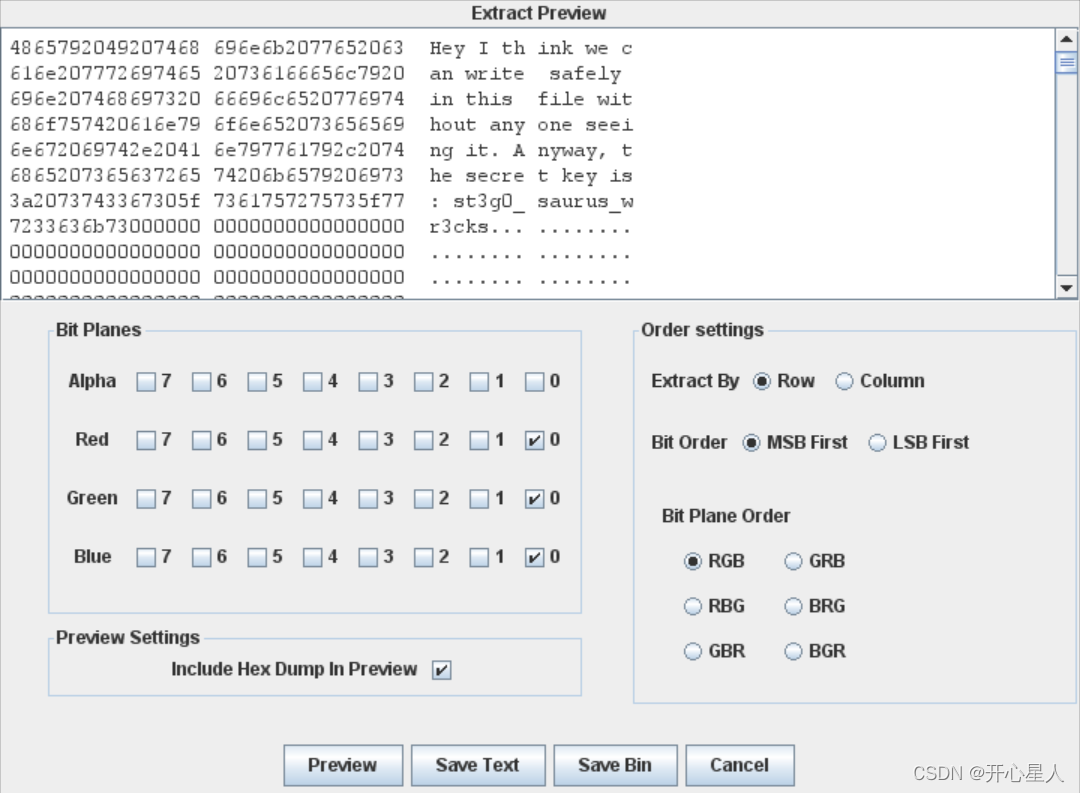Select Blue bit plane 5 checkbox

(x=257, y=557)
